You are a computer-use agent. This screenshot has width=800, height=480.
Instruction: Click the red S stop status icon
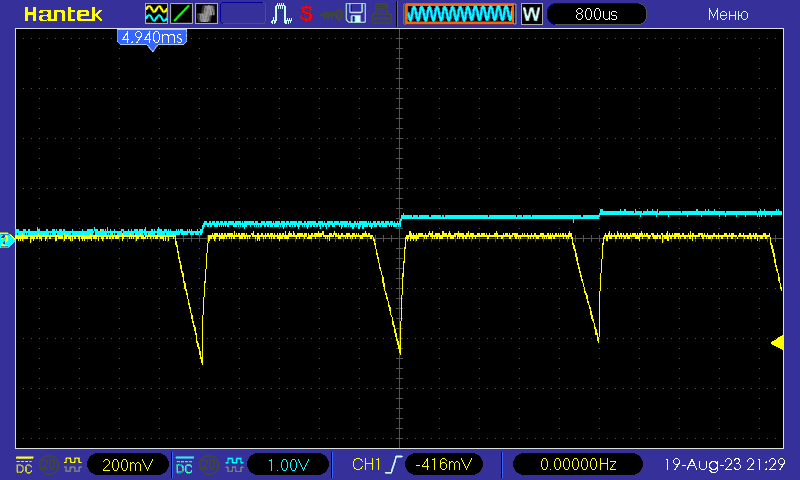coord(306,14)
